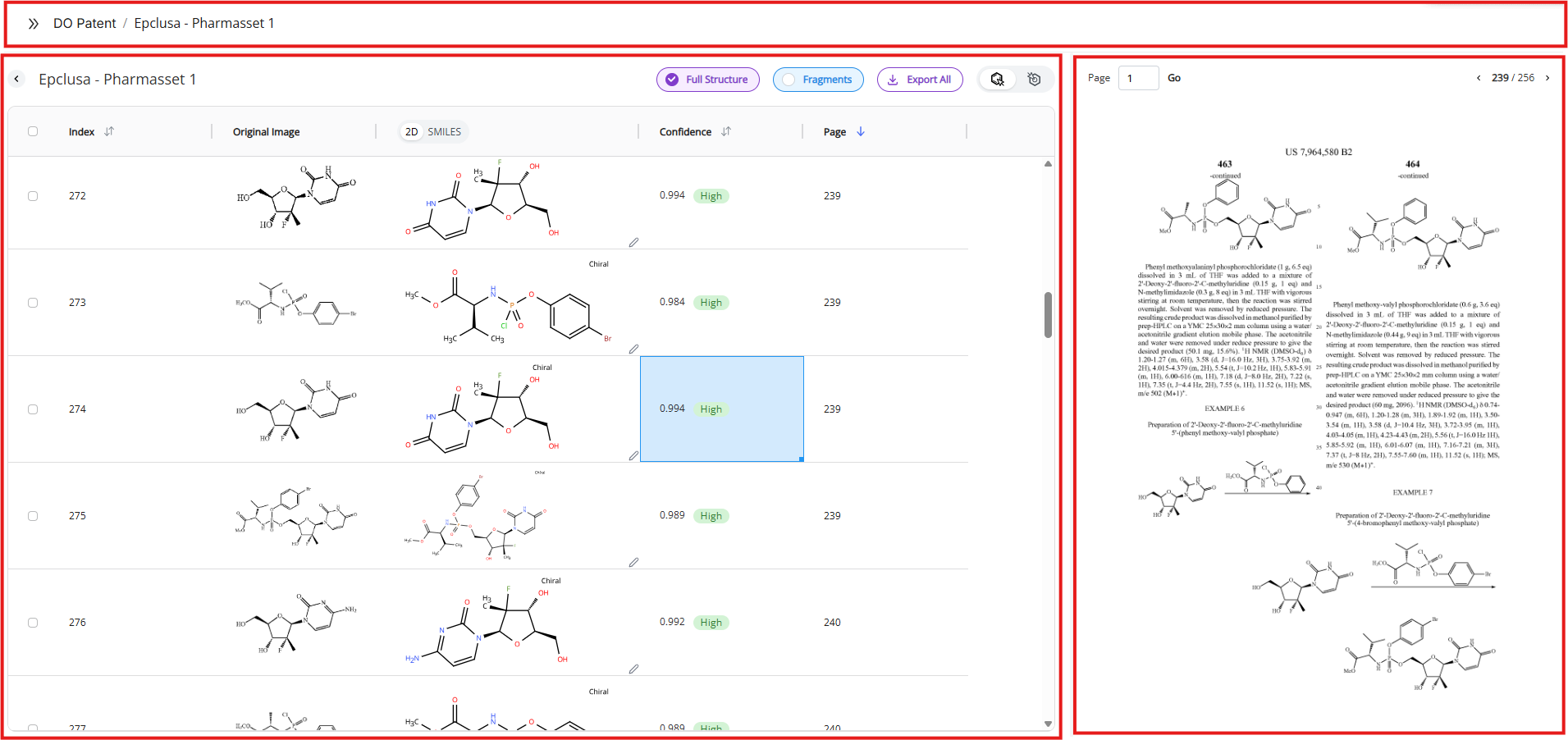Click Export All button

919,80
